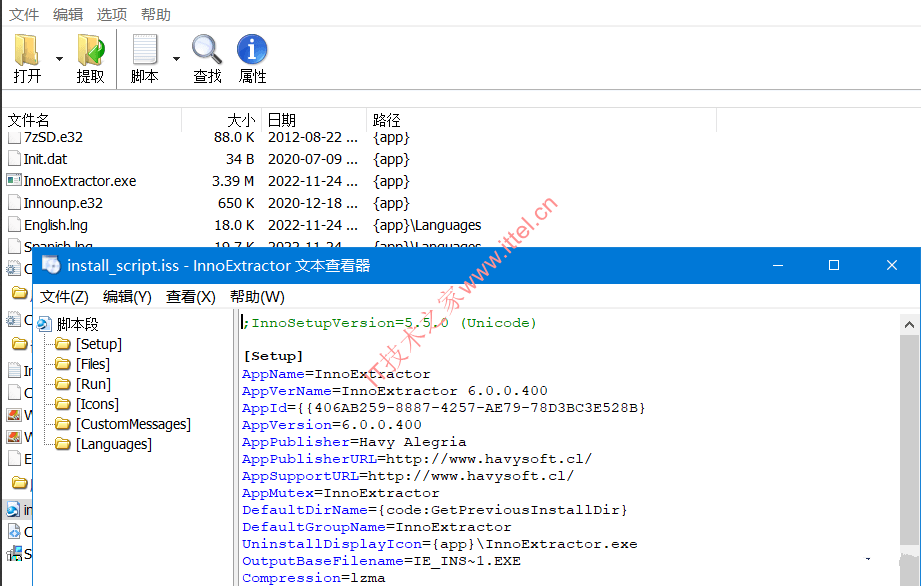
Task: Select the [Icons] section in tree
Action: (97, 404)
